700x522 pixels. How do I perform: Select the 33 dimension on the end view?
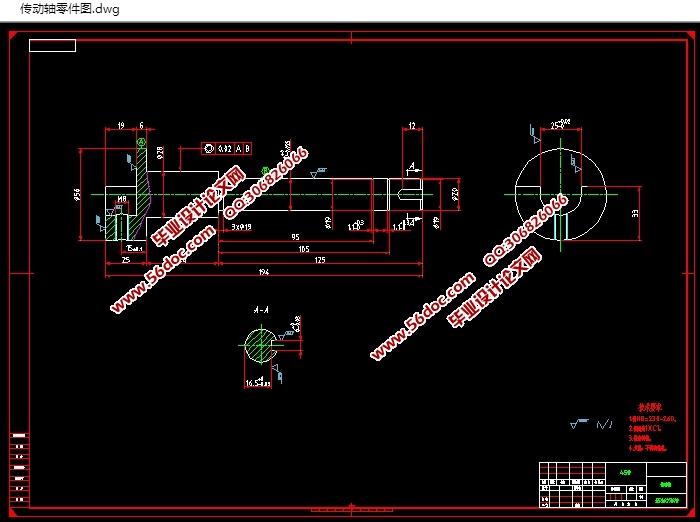[635, 213]
